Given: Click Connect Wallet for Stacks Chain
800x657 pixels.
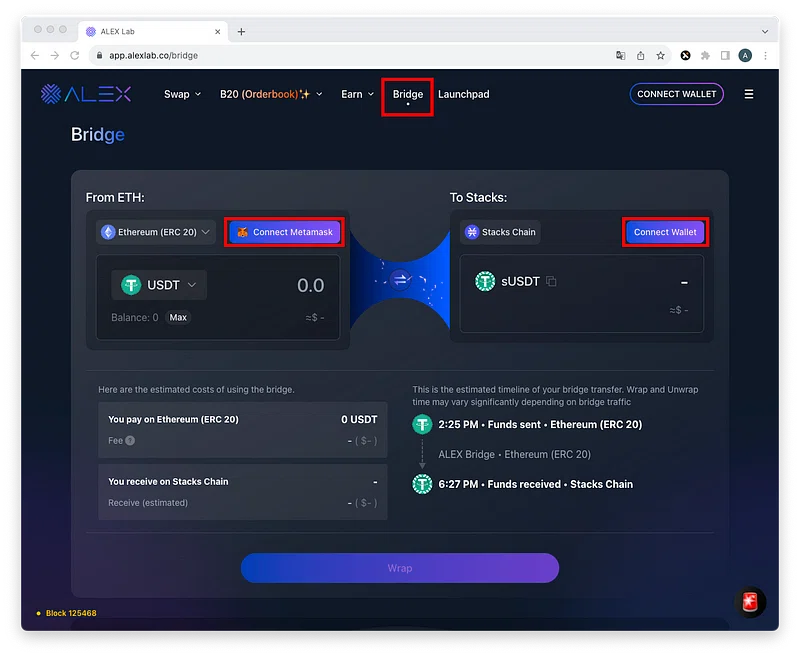Looking at the screenshot, I should [665, 232].
